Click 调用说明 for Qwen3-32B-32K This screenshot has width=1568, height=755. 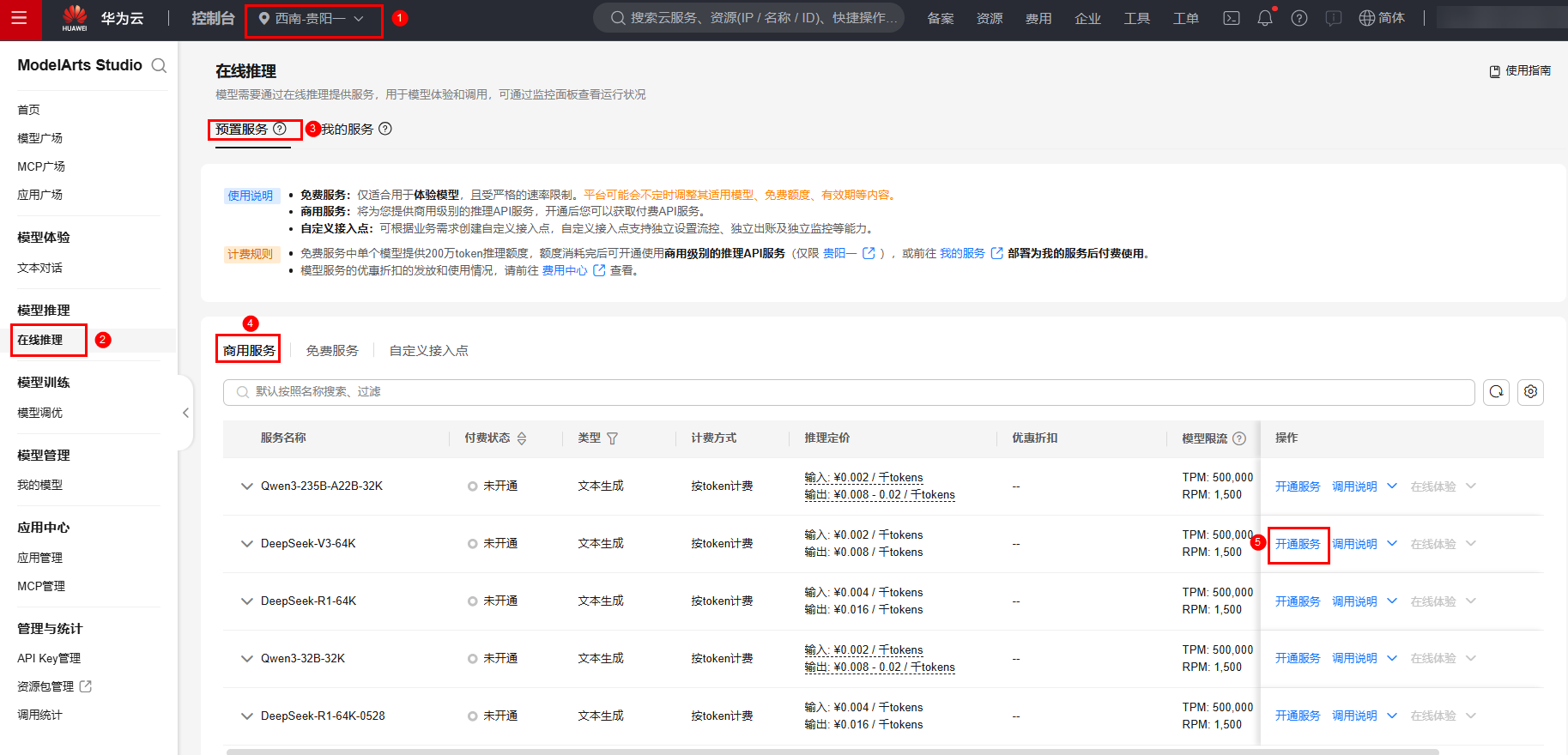tap(1354, 658)
